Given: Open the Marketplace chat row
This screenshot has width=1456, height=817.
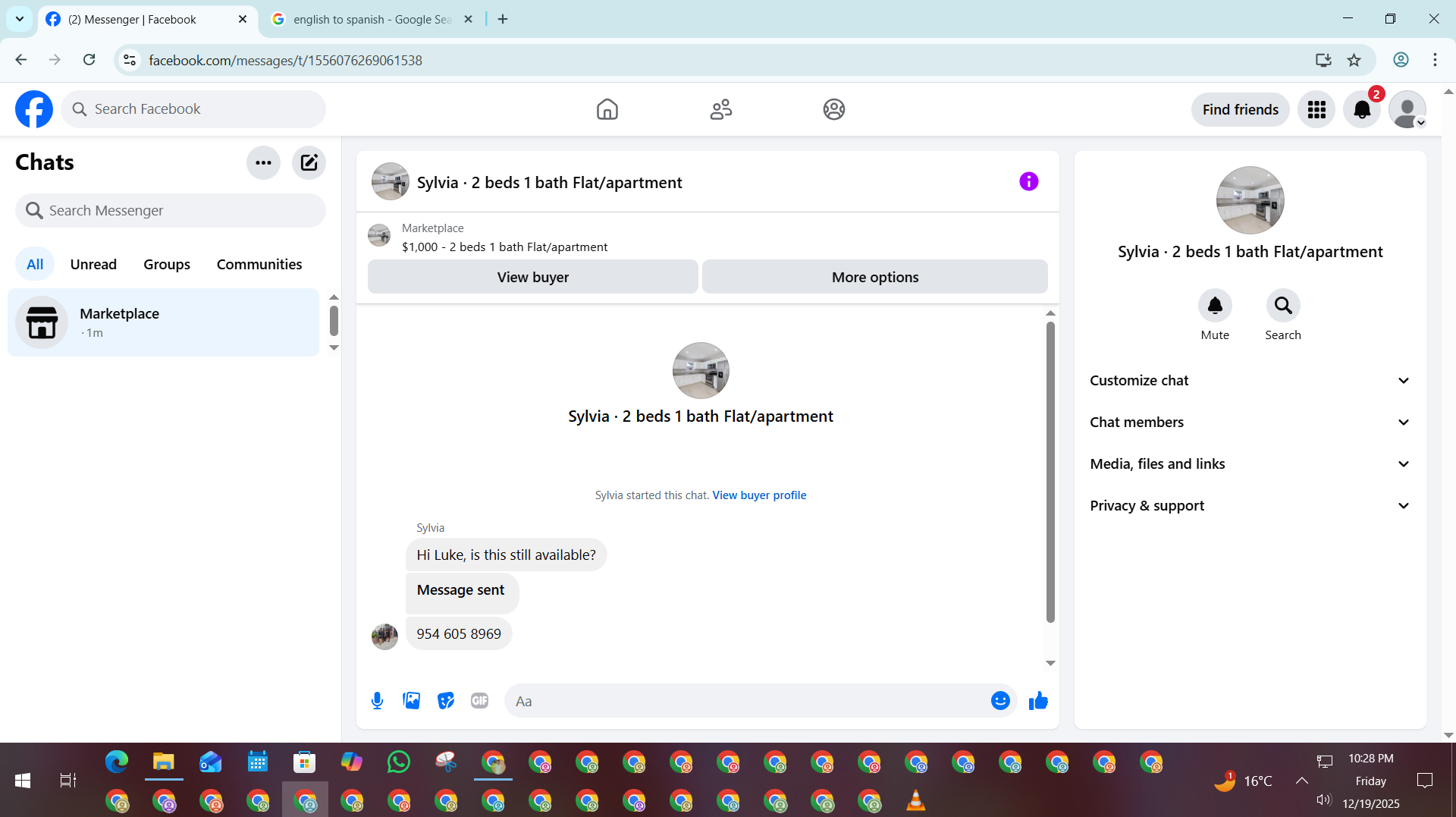Looking at the screenshot, I should point(163,322).
